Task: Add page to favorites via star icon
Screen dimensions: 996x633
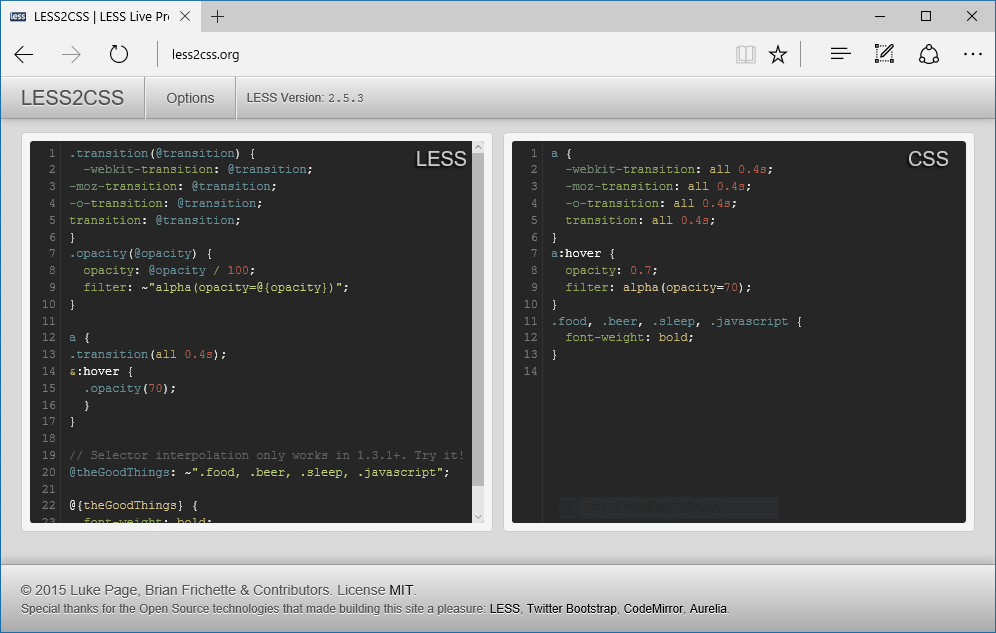Action: coord(778,54)
